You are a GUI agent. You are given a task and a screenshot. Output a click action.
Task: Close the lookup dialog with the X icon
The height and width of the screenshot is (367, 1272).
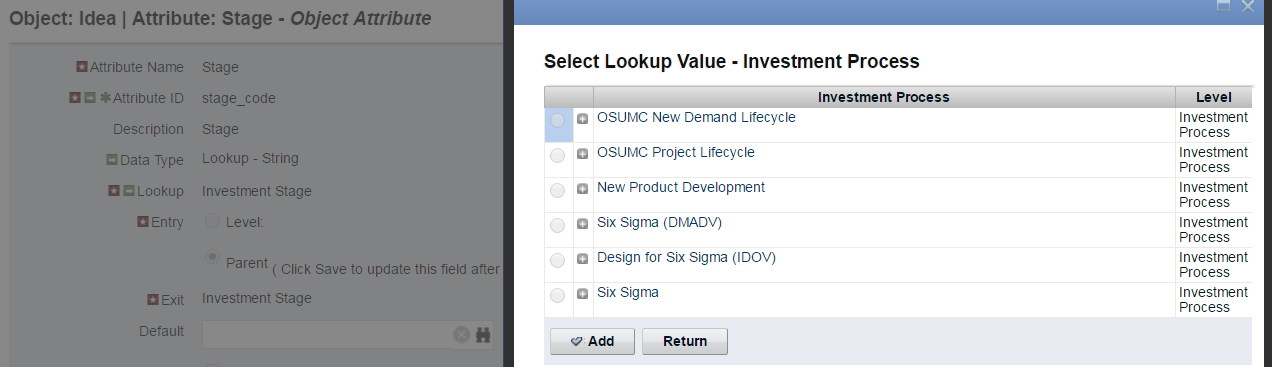coord(1247,6)
